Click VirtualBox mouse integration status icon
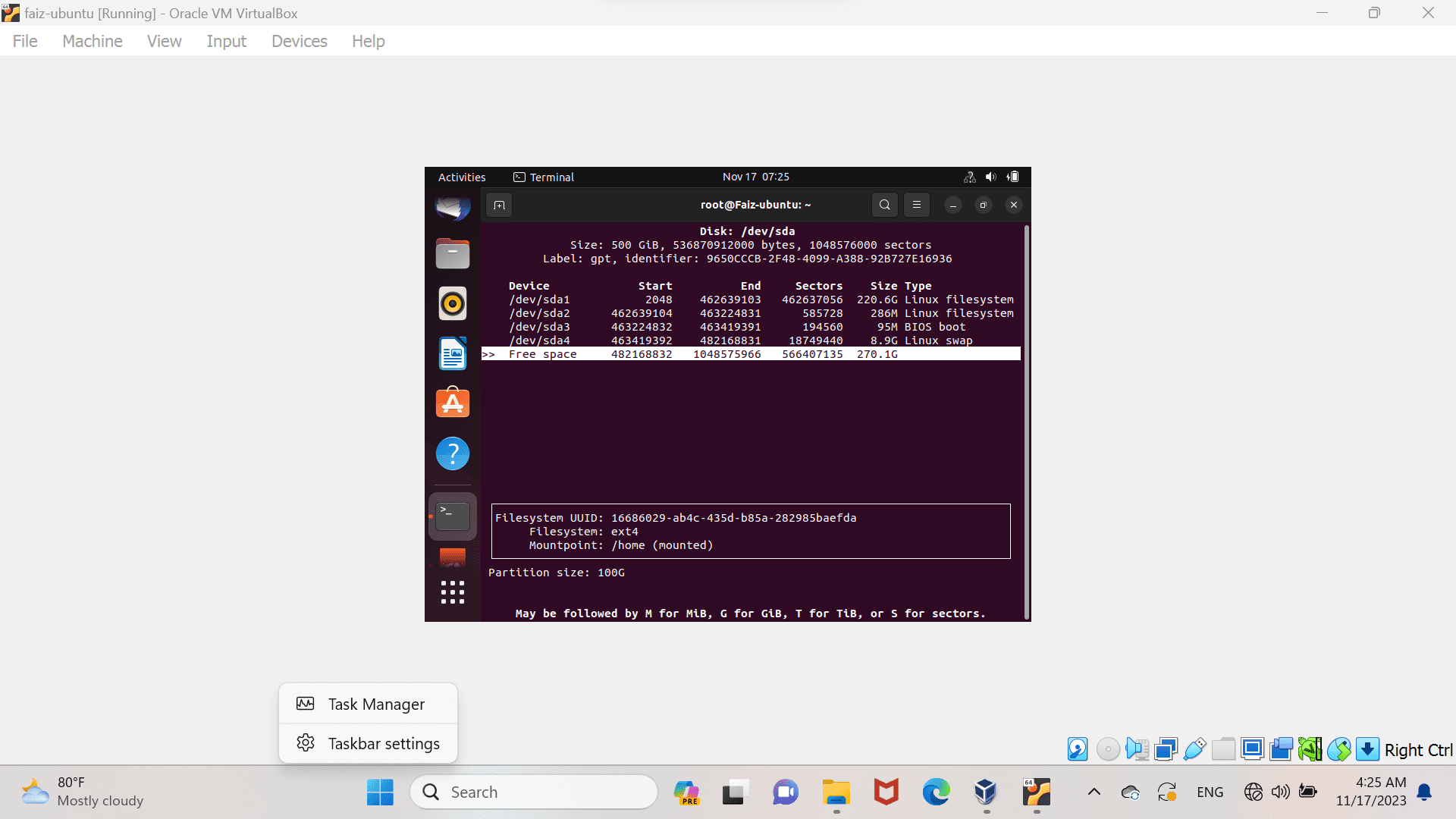 (1338, 749)
